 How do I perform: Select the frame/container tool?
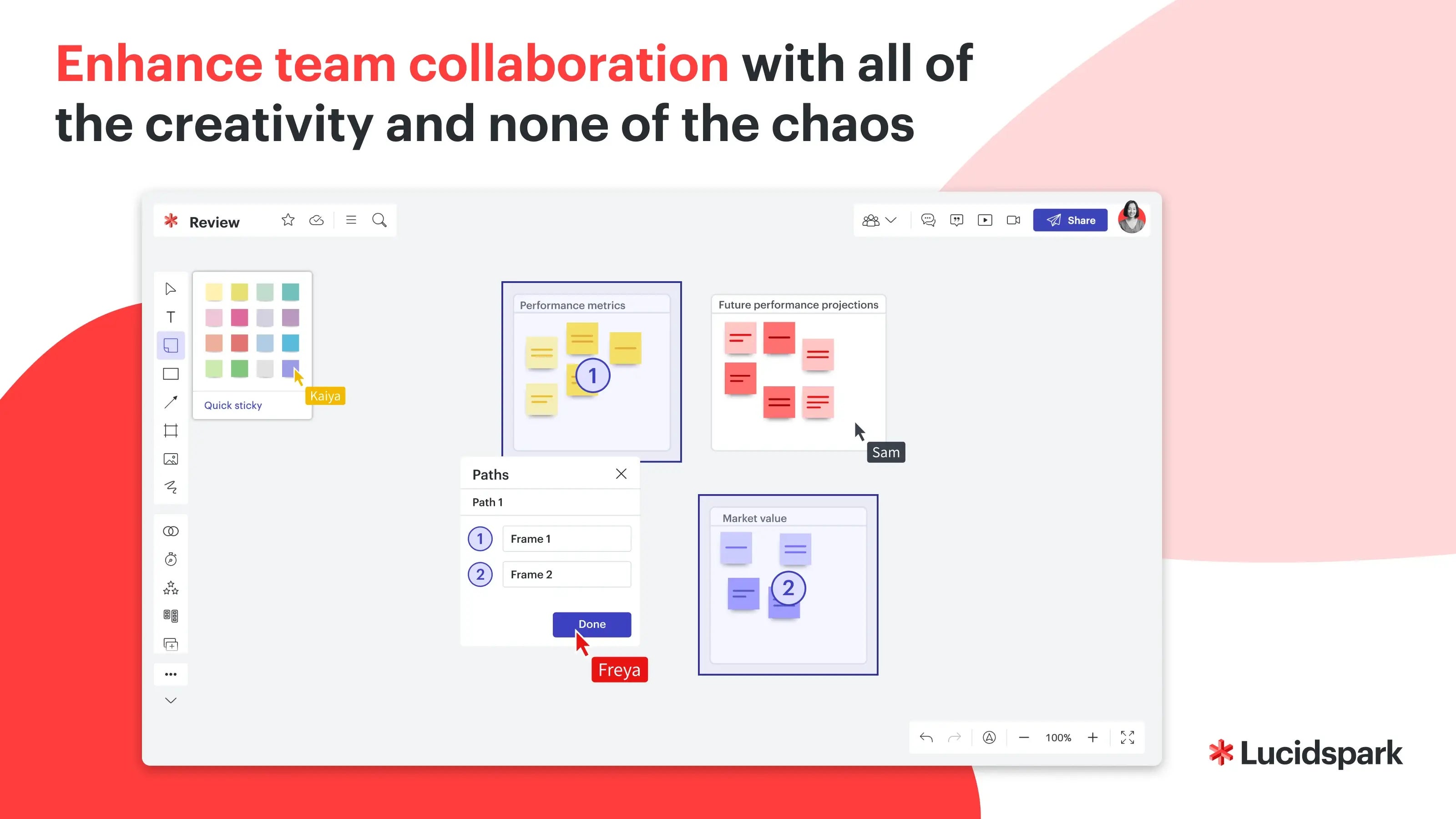(x=171, y=431)
